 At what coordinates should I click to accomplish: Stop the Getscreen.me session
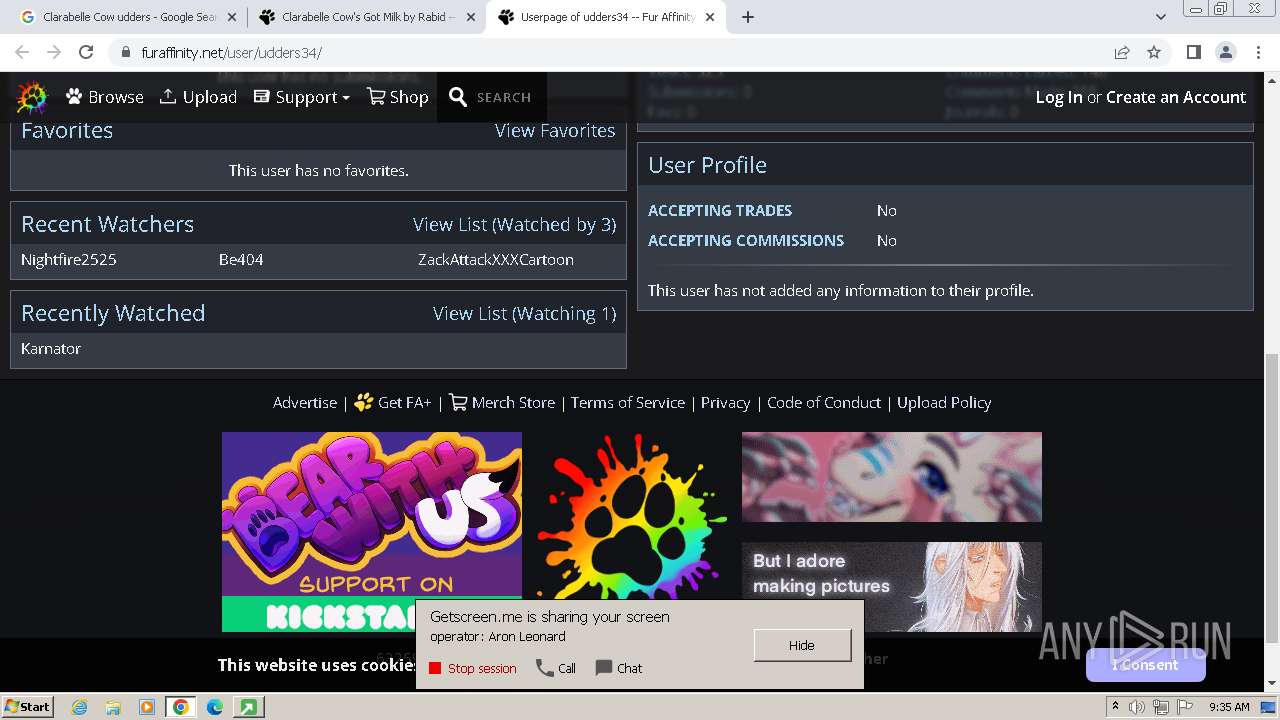(x=473, y=668)
